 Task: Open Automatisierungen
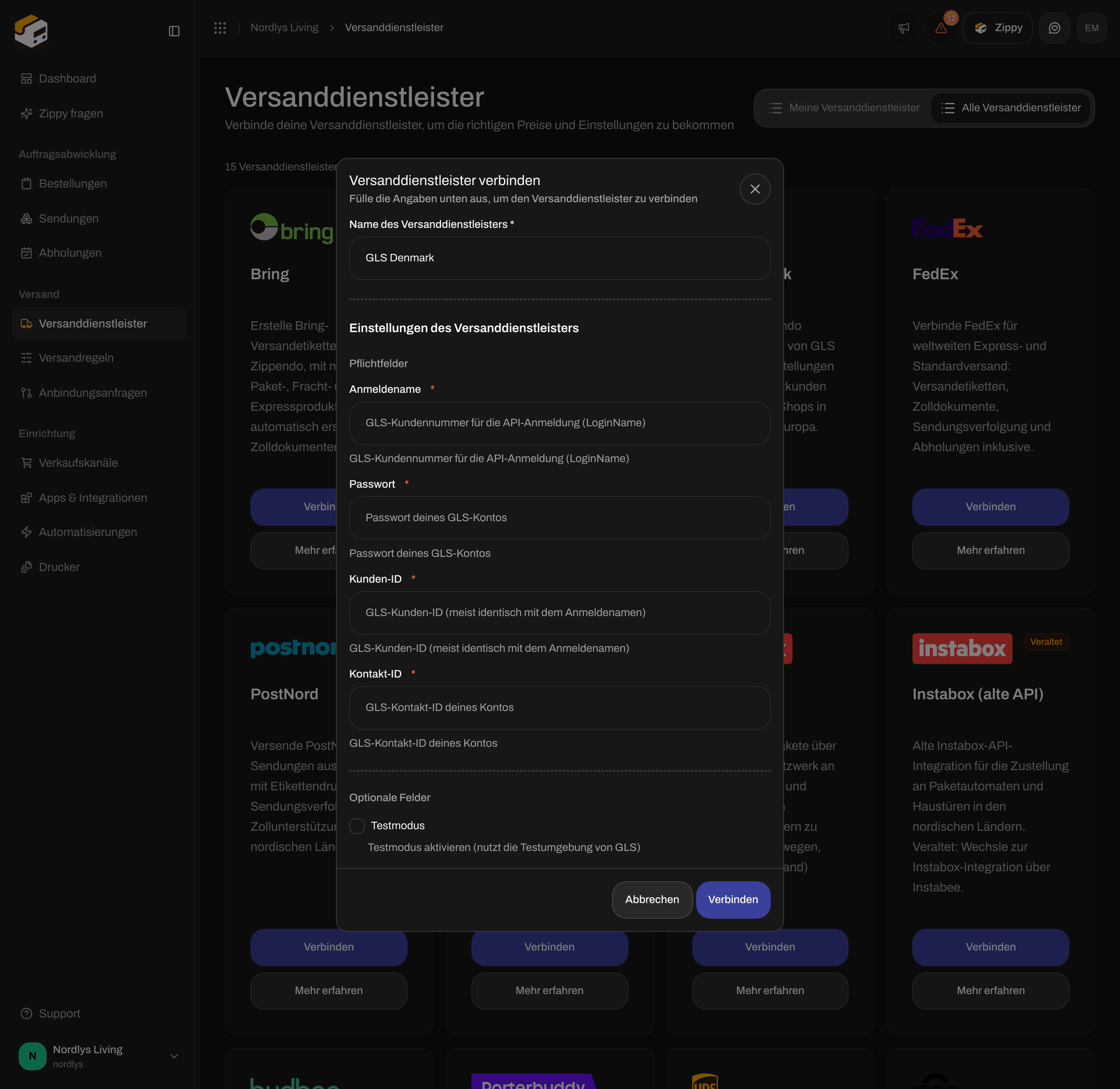coord(100,532)
